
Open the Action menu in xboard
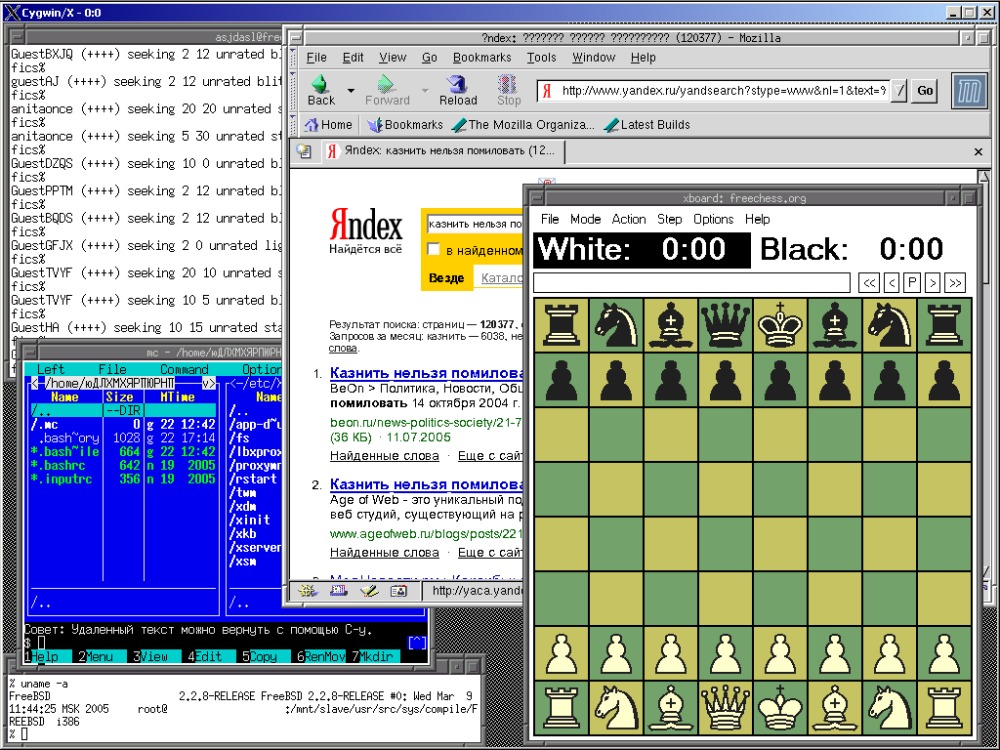pos(629,219)
